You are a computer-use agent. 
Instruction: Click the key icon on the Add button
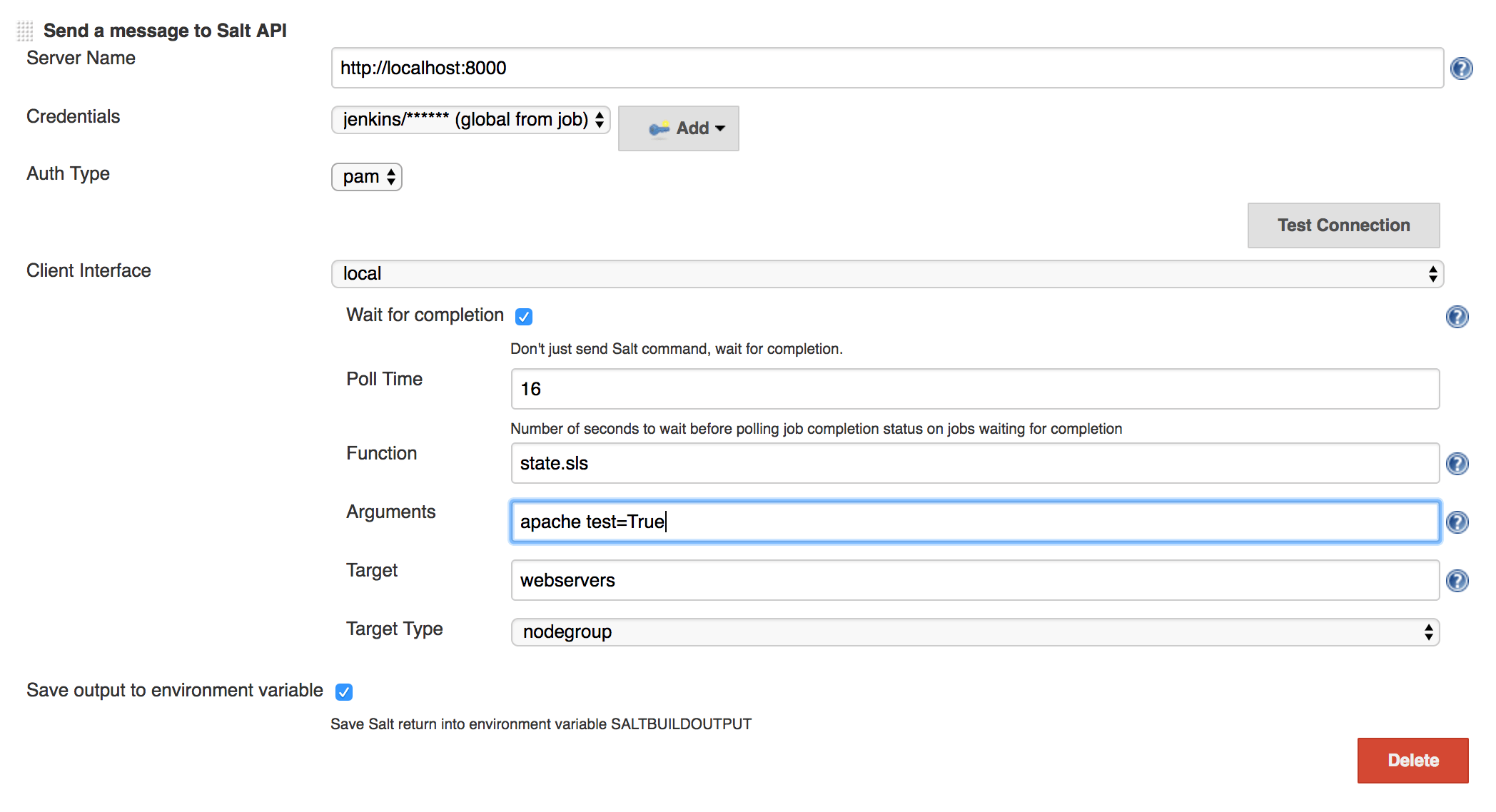[x=658, y=128]
